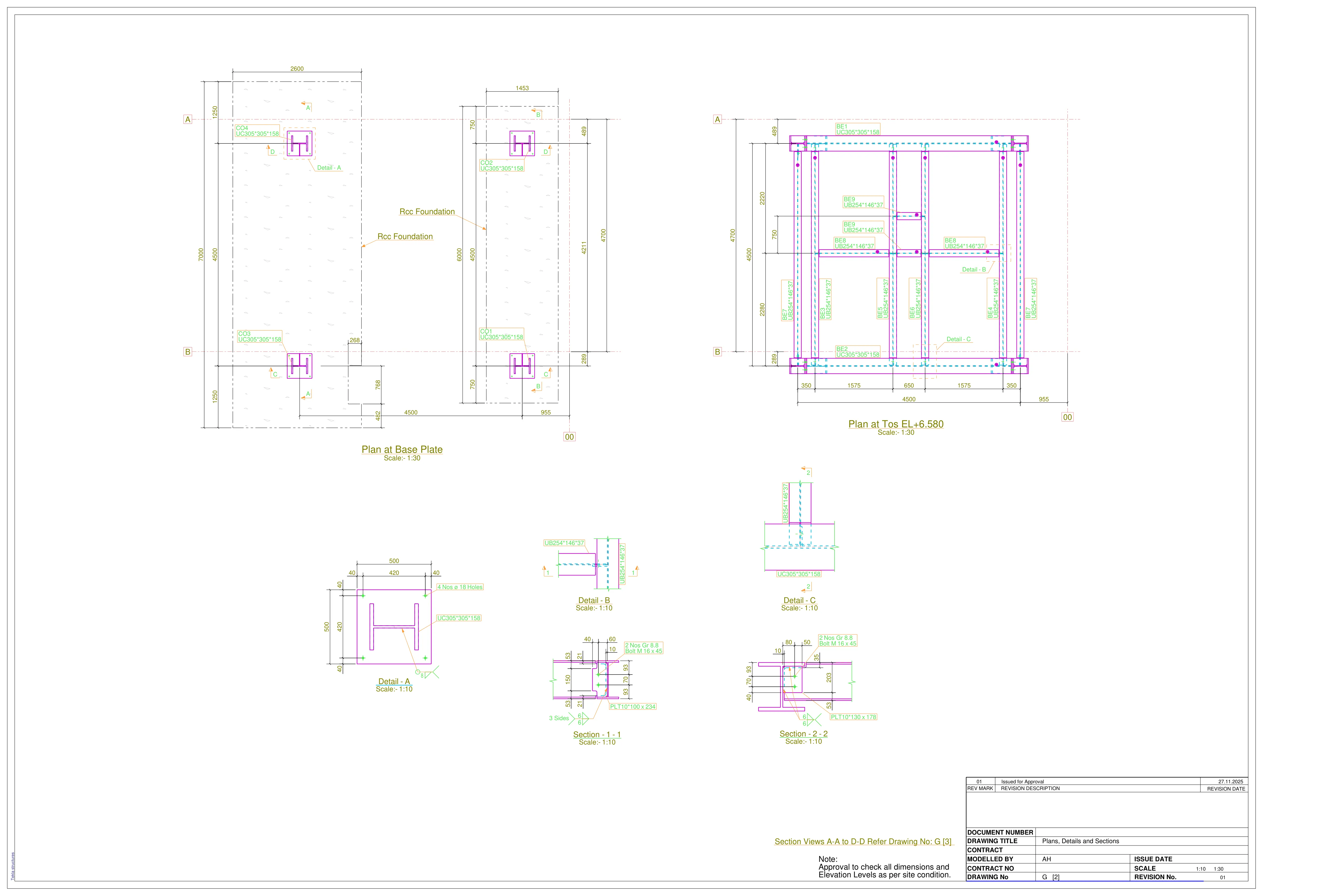Click the 'Plan at Base Plate' view title
Image resolution: width=1343 pixels, height=896 pixels.
tap(402, 450)
